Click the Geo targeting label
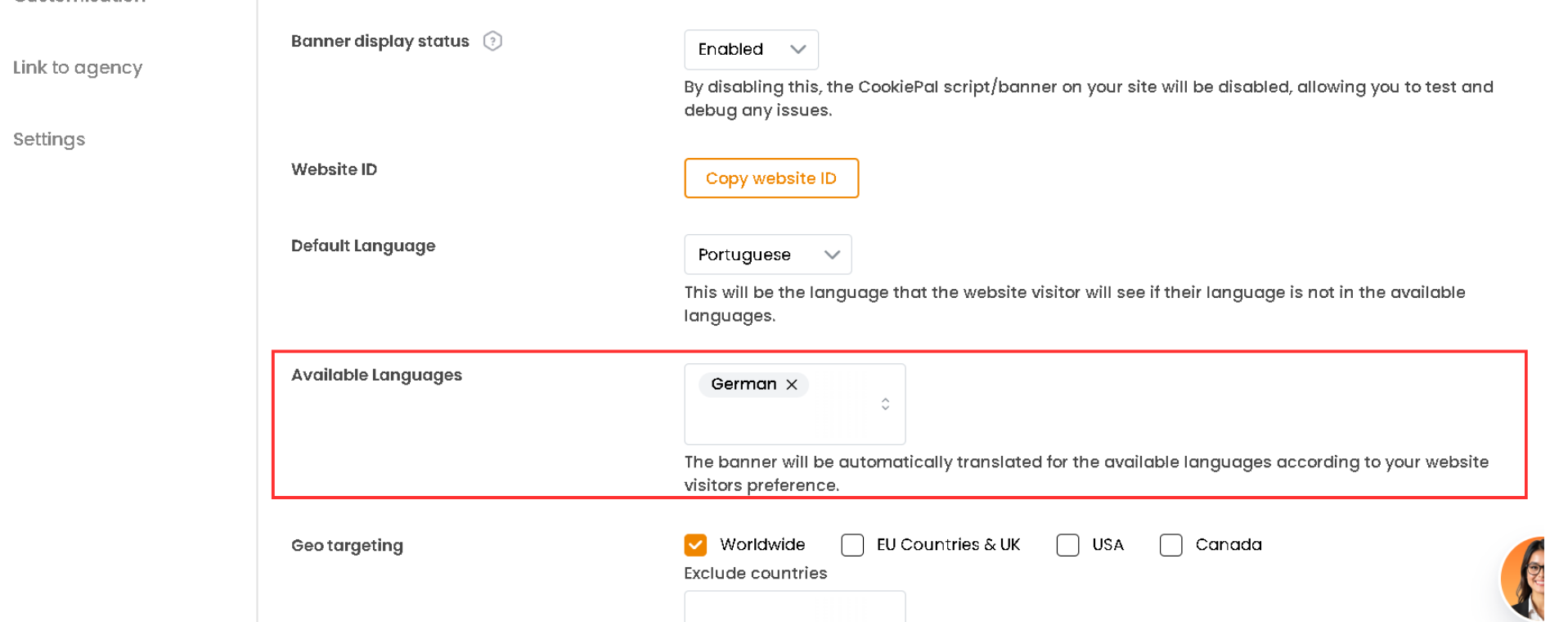1568x622 pixels. [347, 546]
